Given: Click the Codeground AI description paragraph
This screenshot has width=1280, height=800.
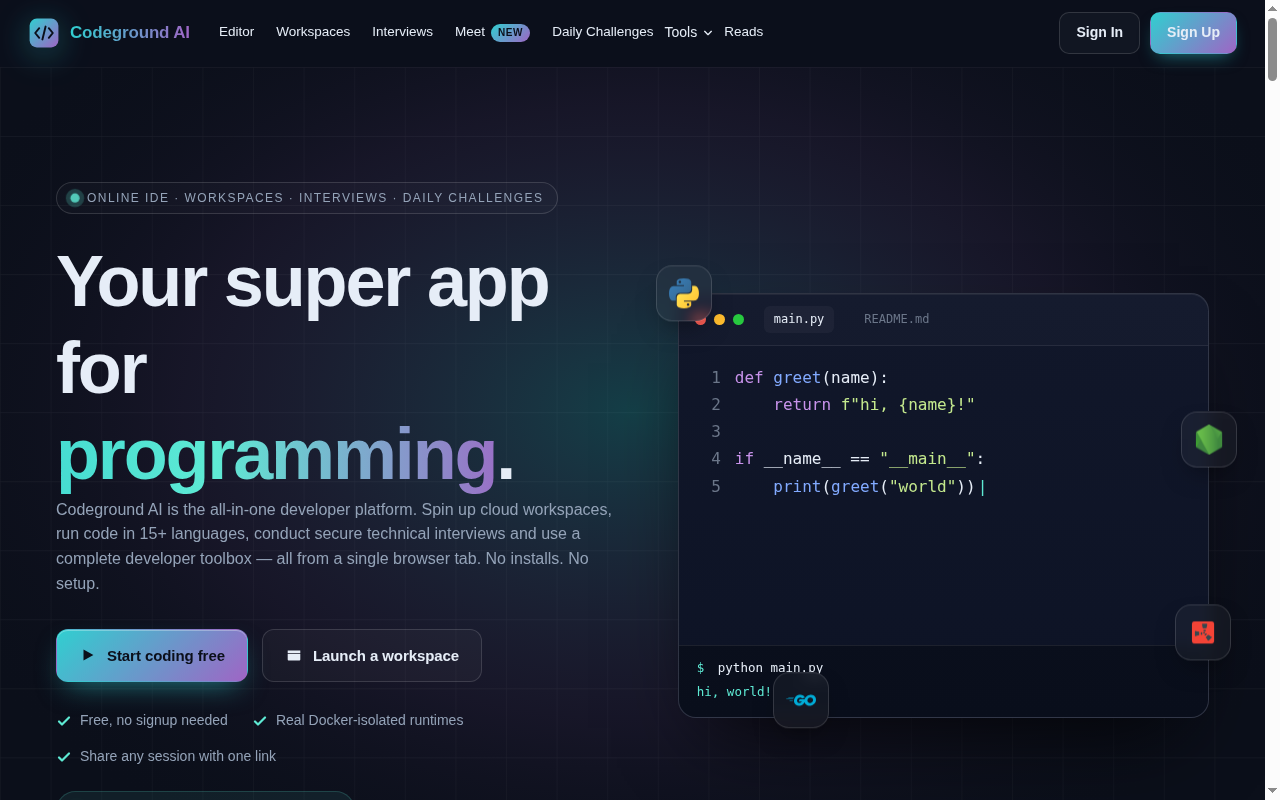Looking at the screenshot, I should [334, 546].
